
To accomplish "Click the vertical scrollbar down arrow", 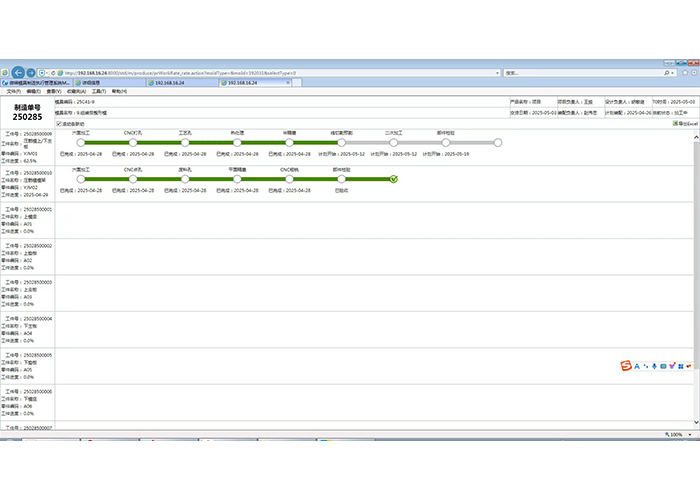I will [x=695, y=425].
